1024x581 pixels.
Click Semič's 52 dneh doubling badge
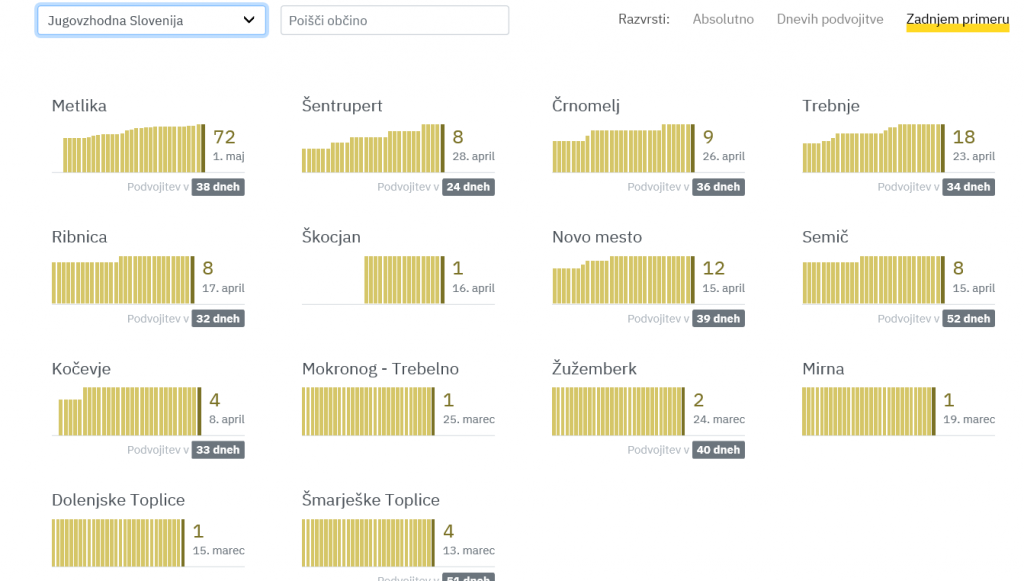point(968,319)
